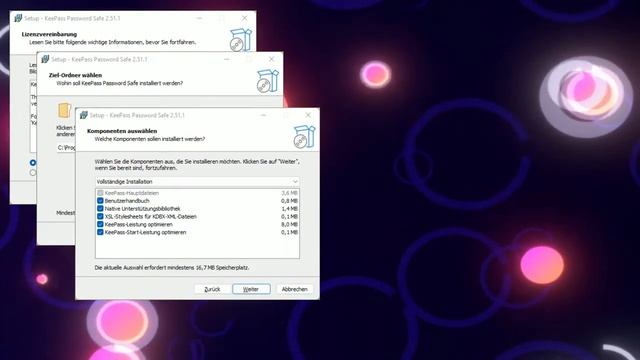The image size is (640, 360).
Task: Click the KeePass icon in the Ziel-Ordner window title bar
Action: pyautogui.click(x=45, y=59)
